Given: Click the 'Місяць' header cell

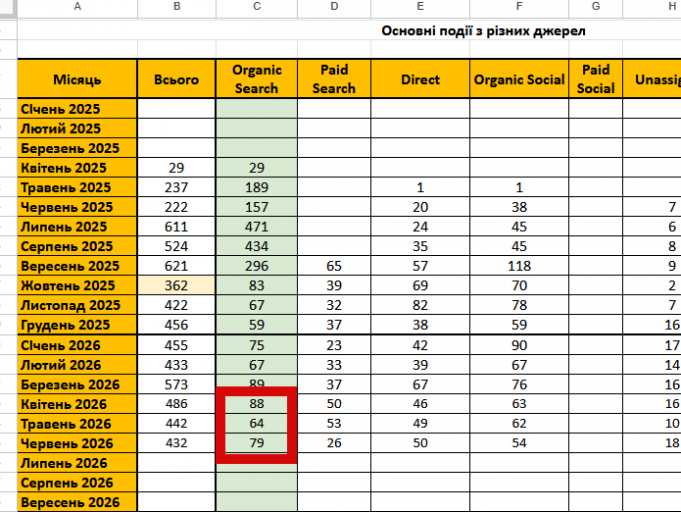Looking at the screenshot, I should (77, 79).
